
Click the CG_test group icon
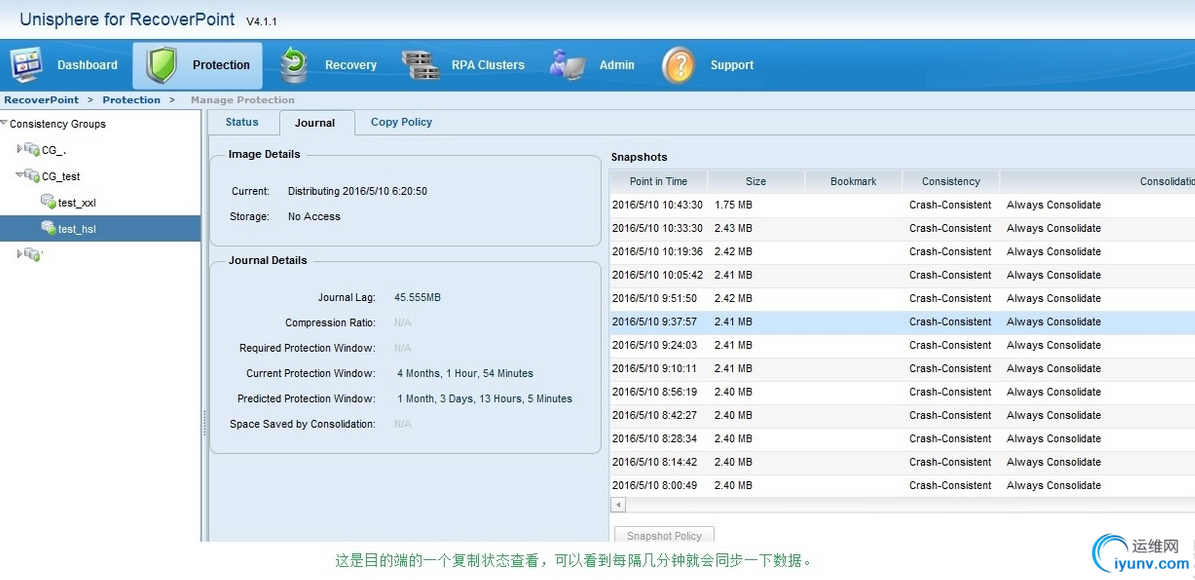pos(32,175)
